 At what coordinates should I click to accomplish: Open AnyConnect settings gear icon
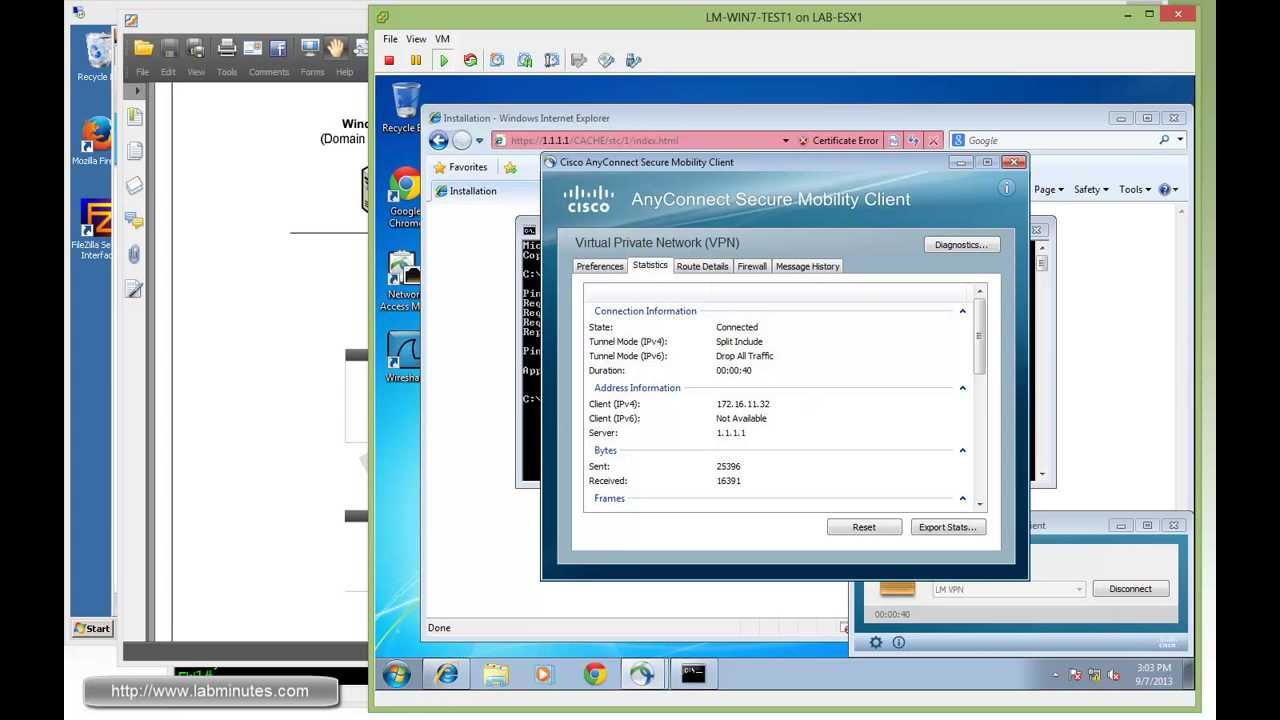click(876, 642)
